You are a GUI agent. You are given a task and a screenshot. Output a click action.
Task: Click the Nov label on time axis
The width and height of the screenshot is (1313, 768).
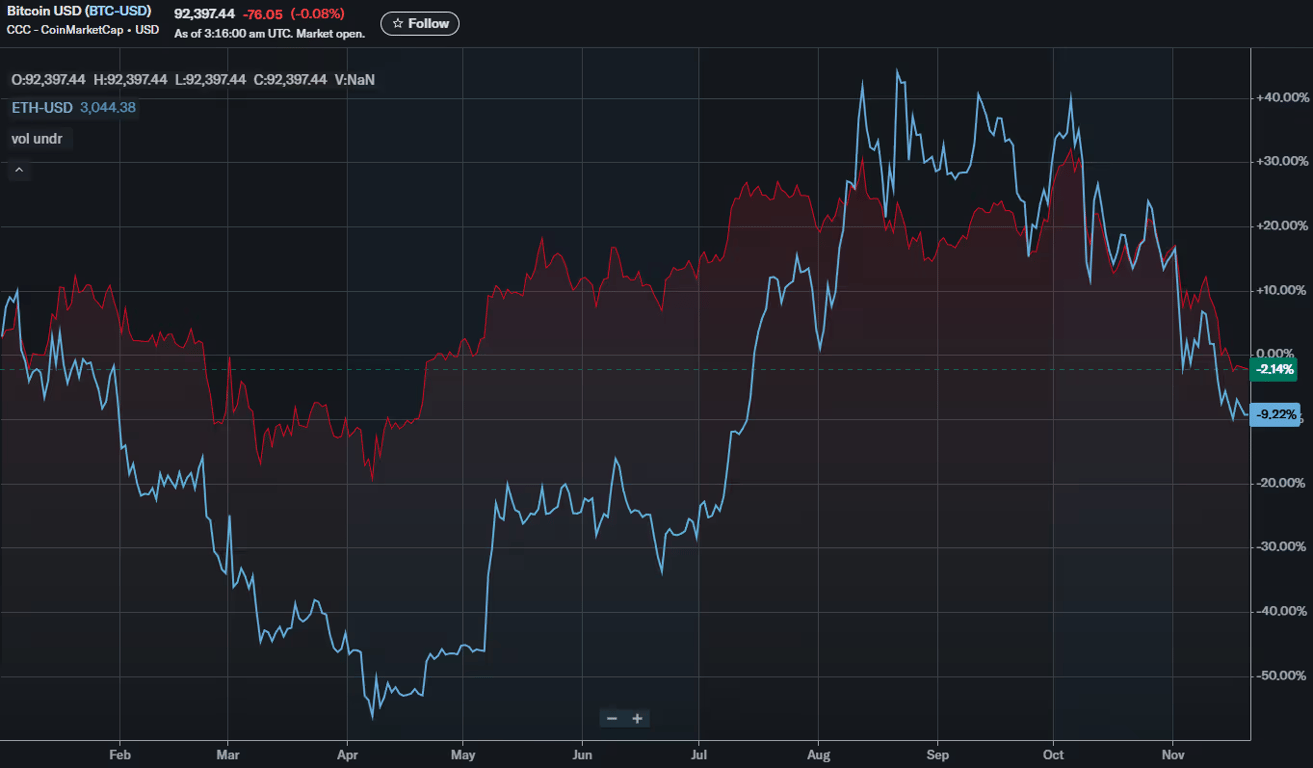click(x=1172, y=753)
